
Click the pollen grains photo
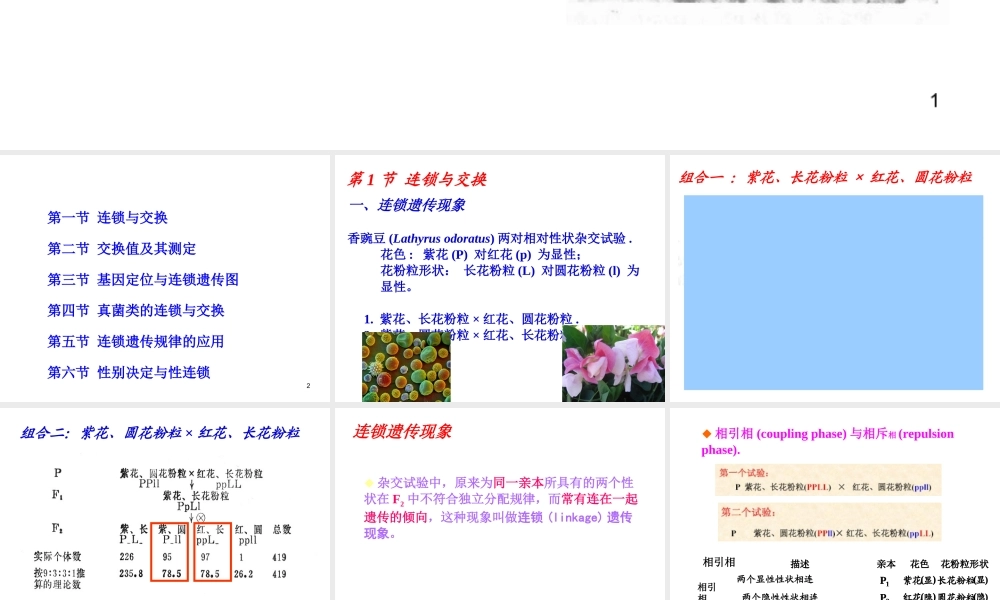coord(405,367)
